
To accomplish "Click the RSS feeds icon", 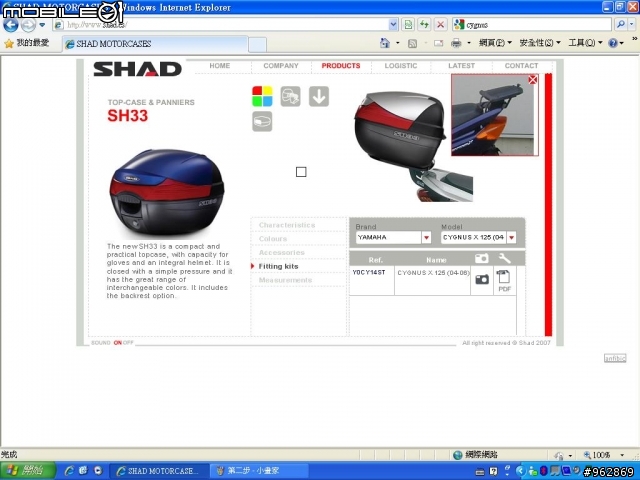I will [x=413, y=43].
